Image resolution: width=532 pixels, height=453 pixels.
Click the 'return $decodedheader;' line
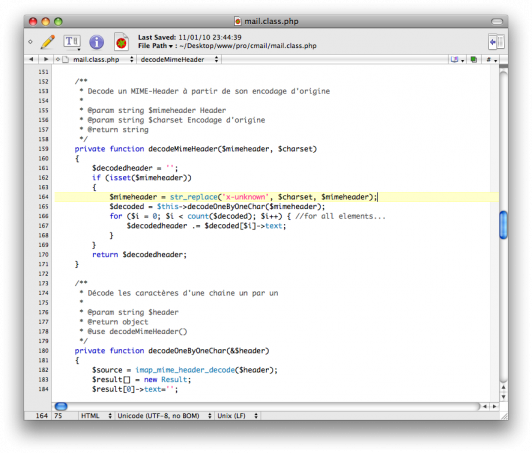coord(139,254)
